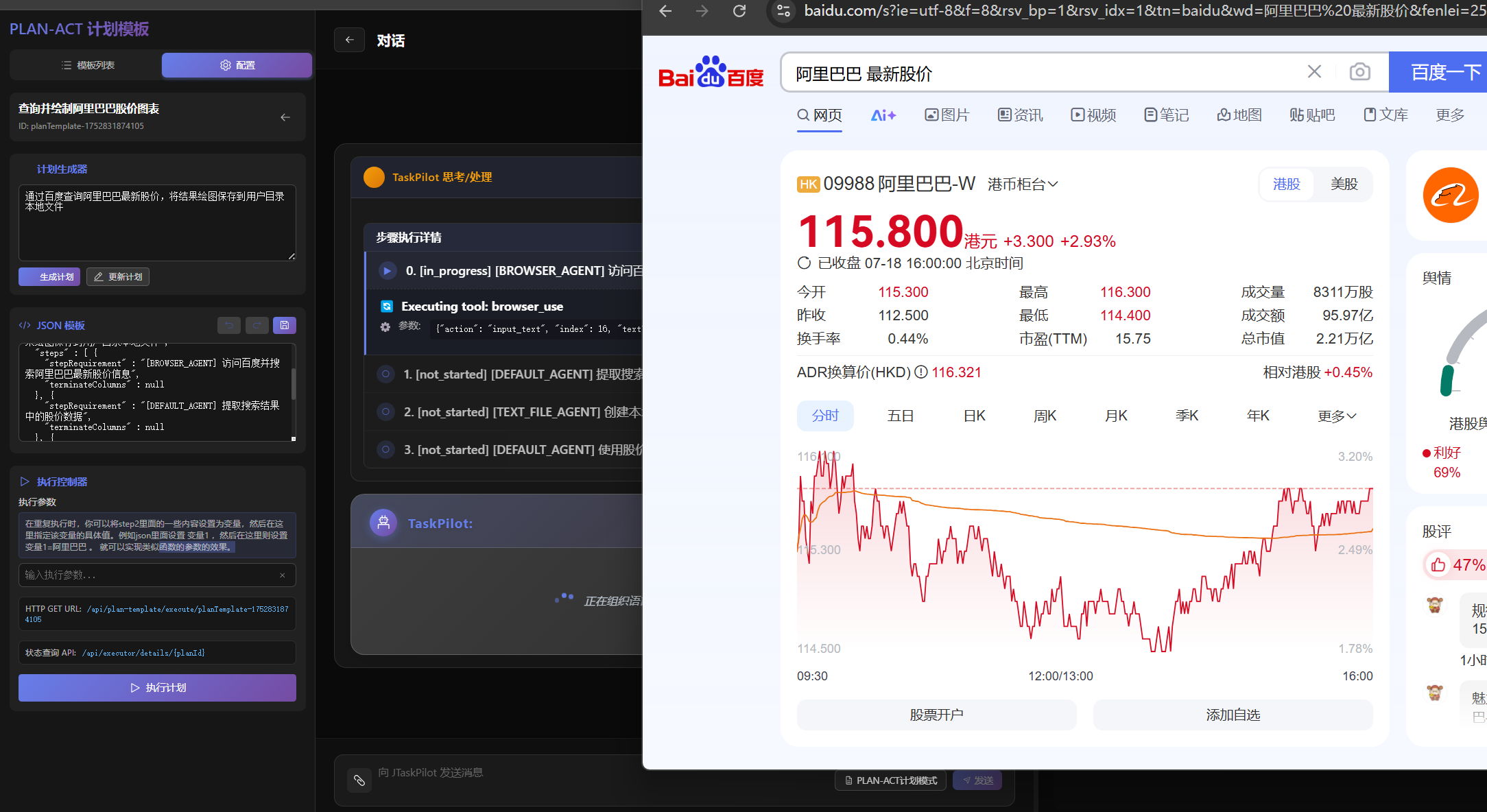
Task: Click the undo icon in JSON 模板
Action: 229,325
